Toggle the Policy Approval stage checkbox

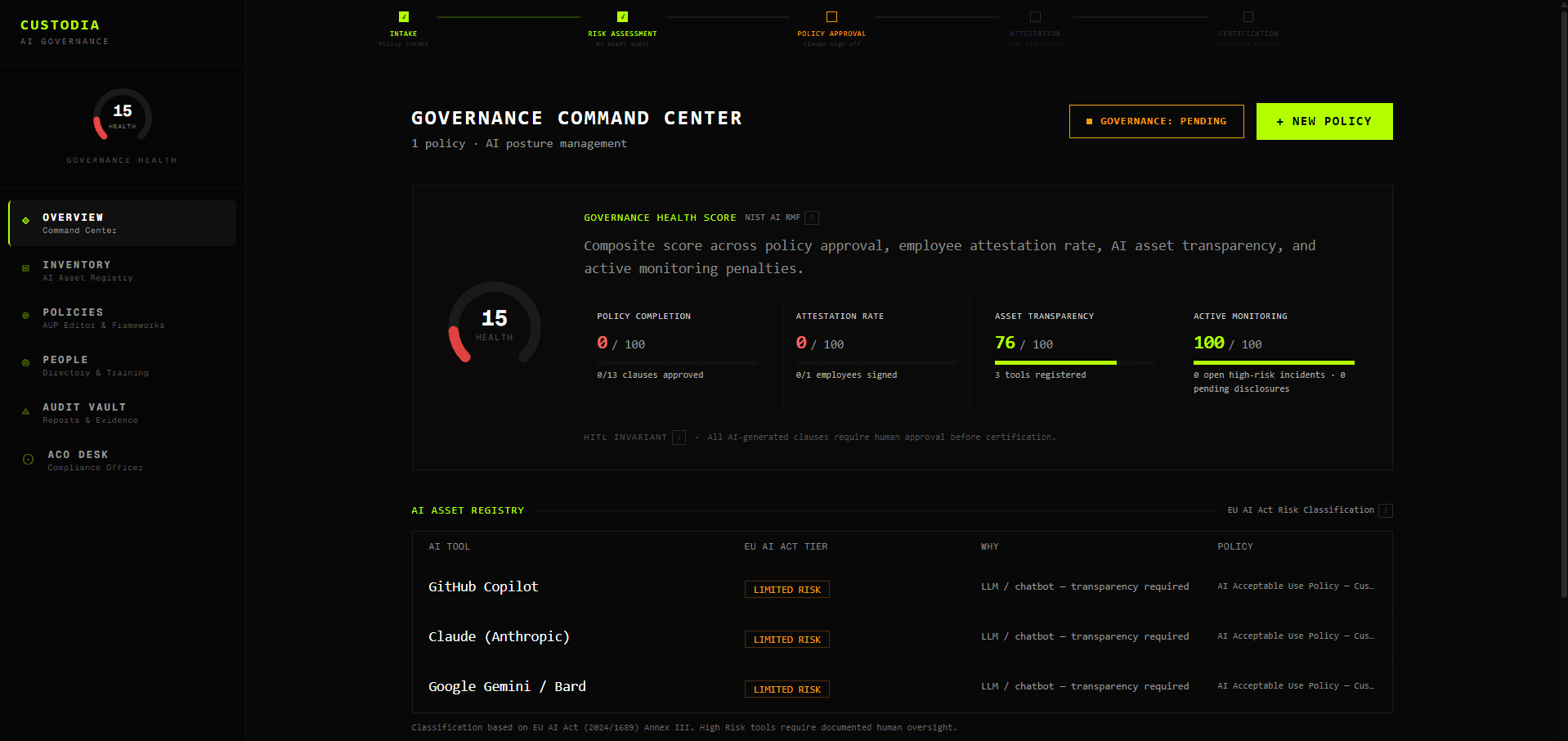coord(831,15)
